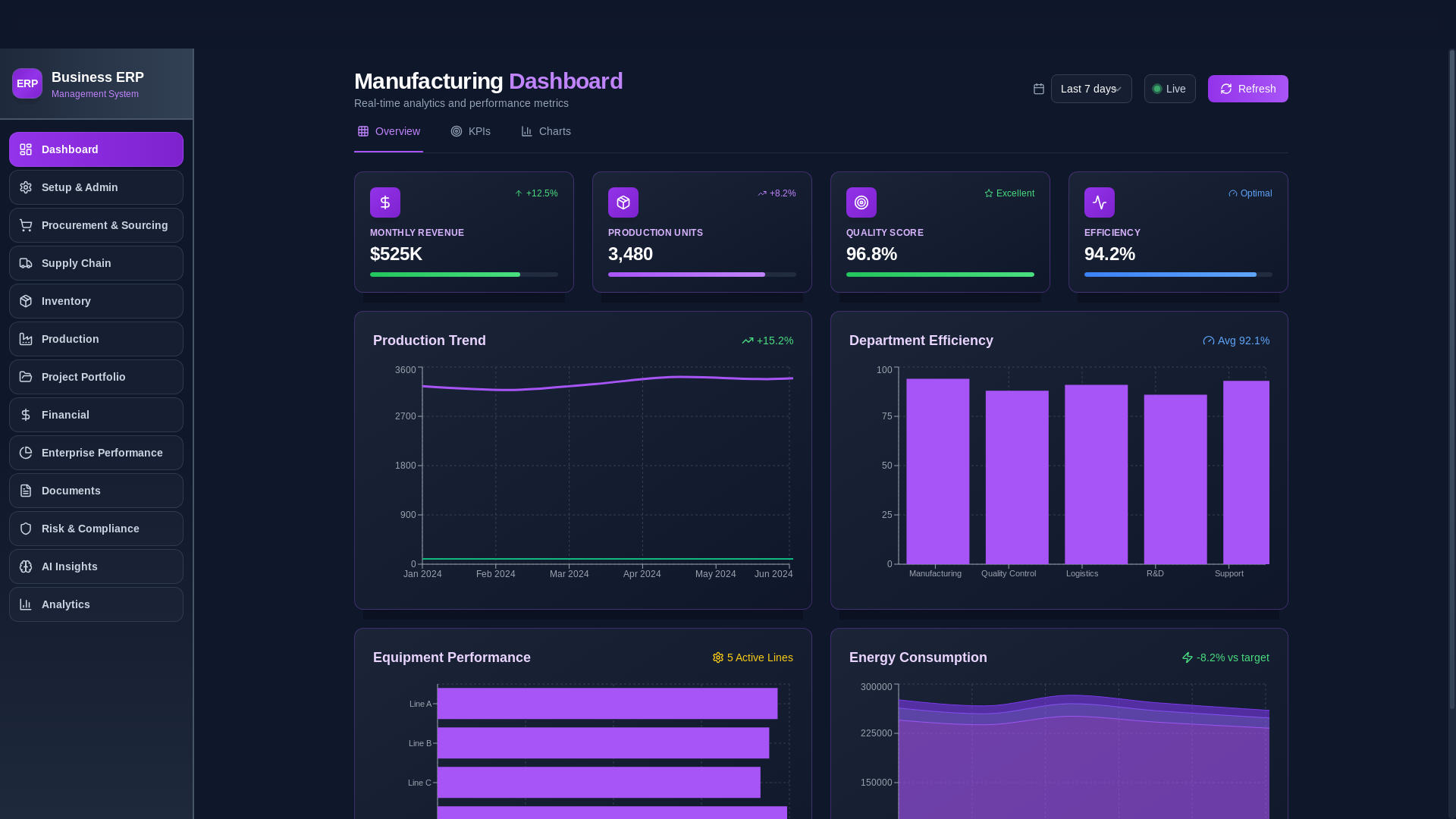Go to the Inventory section
The height and width of the screenshot is (819, 1456).
[96, 301]
